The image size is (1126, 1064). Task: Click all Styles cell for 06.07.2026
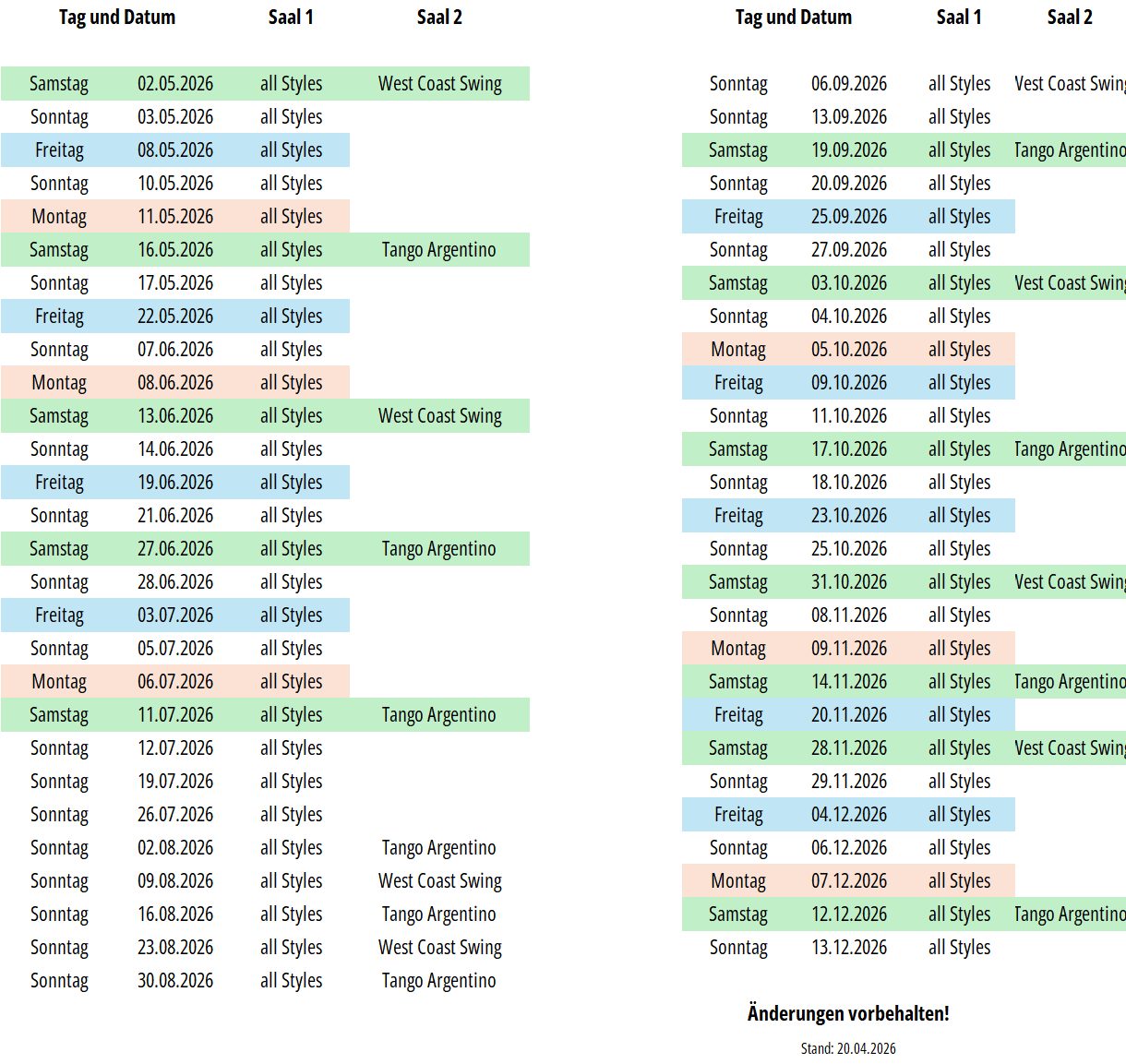point(292,682)
